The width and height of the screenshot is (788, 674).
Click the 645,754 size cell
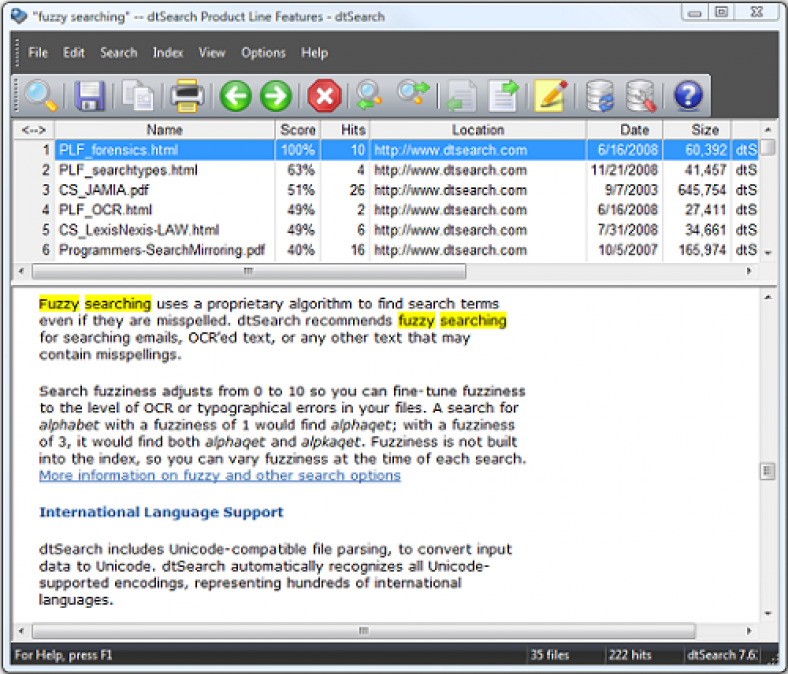[x=702, y=190]
